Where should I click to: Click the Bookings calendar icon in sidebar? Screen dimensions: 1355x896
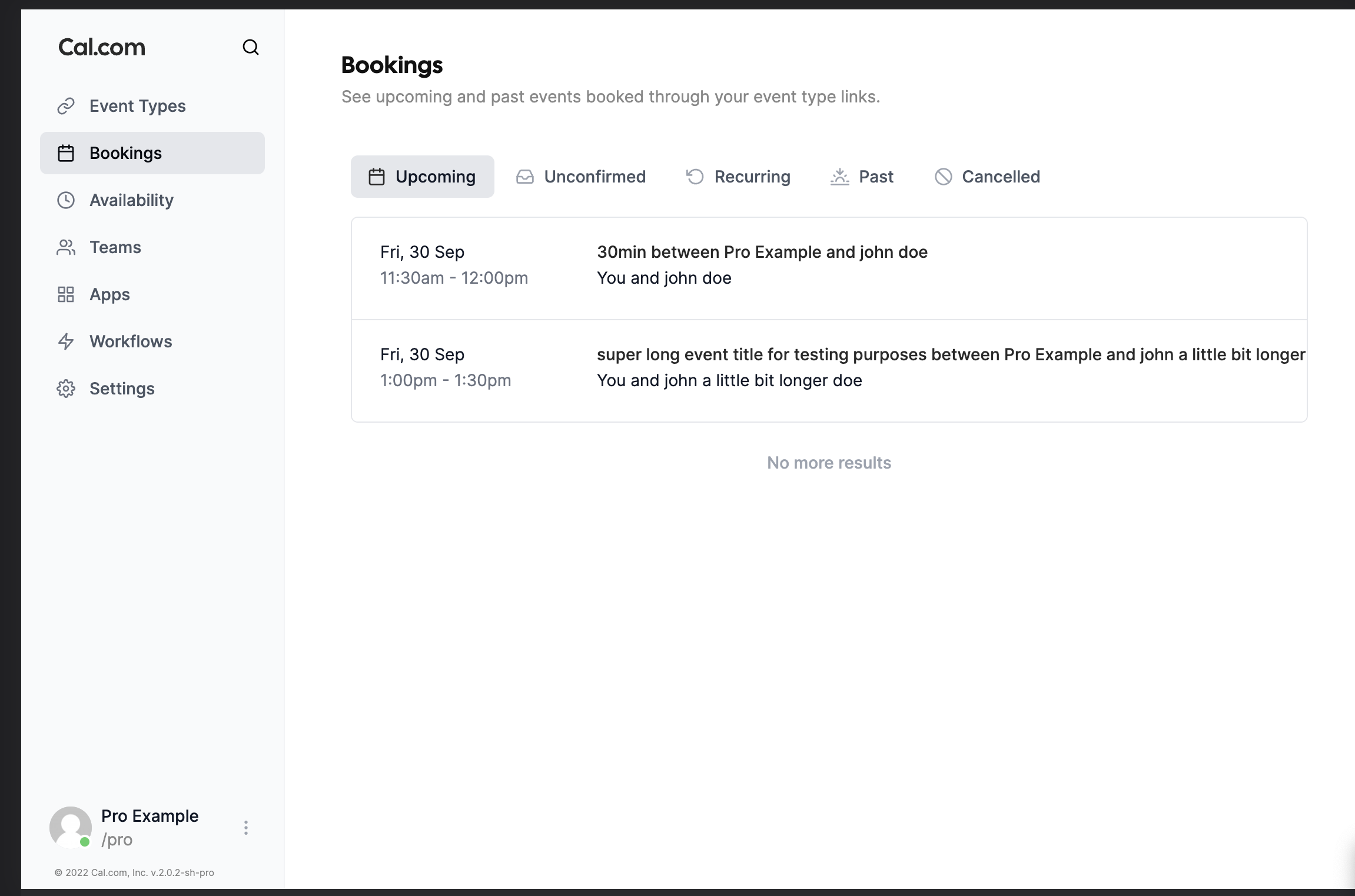tap(66, 153)
